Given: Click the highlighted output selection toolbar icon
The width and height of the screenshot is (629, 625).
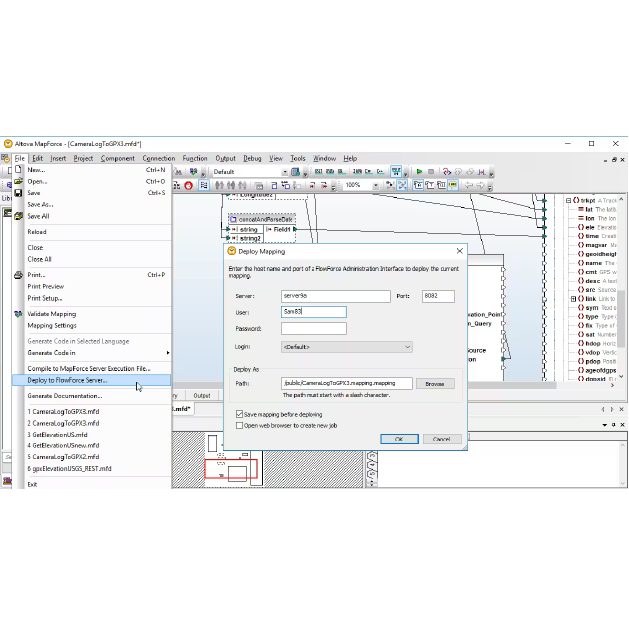Looking at the screenshot, I should [396, 172].
